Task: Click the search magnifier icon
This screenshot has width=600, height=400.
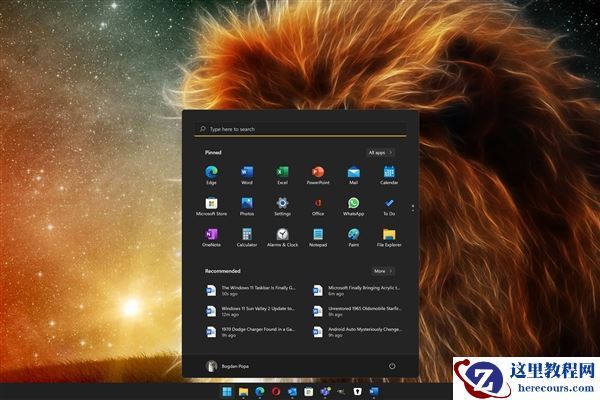Action: 203,129
